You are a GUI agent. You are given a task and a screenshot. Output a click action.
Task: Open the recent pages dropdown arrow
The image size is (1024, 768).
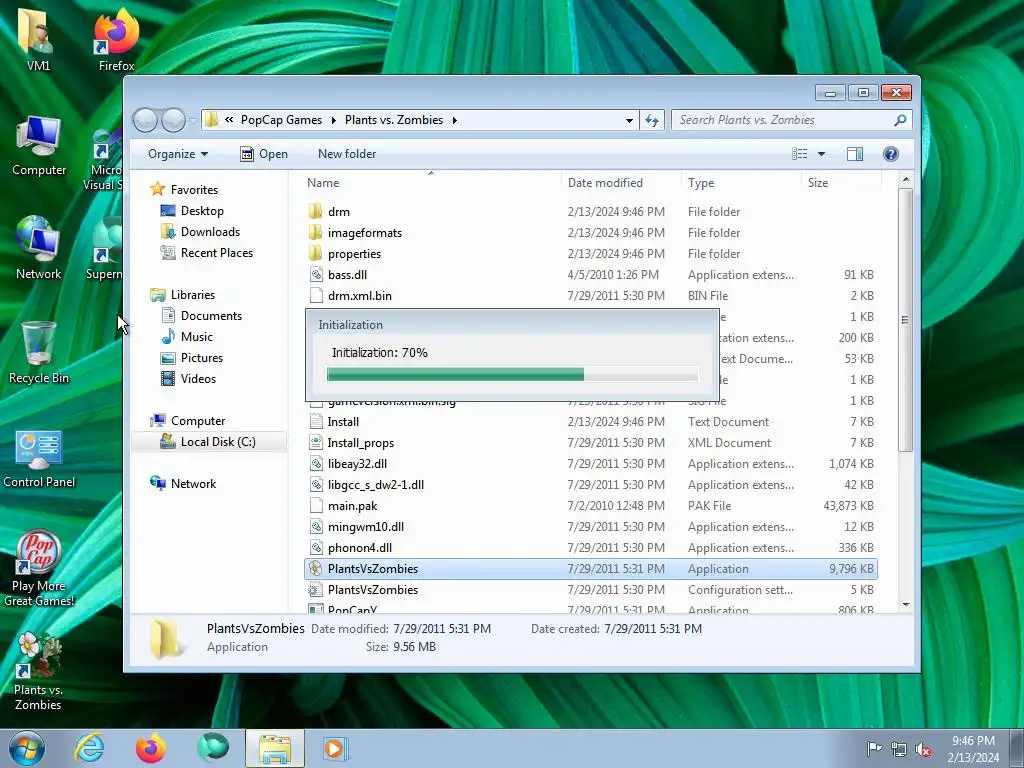pos(193,121)
